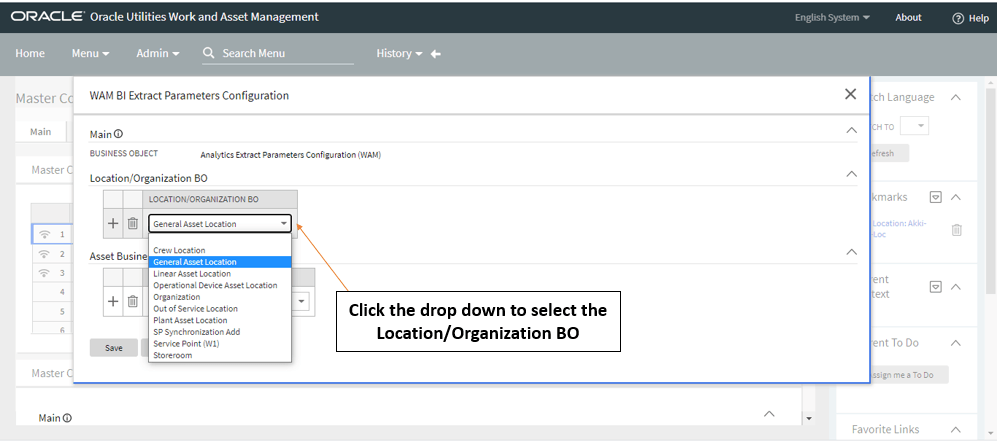The width and height of the screenshot is (998, 444).
Task: Click the Bookmarks panel menu icon
Action: click(936, 197)
